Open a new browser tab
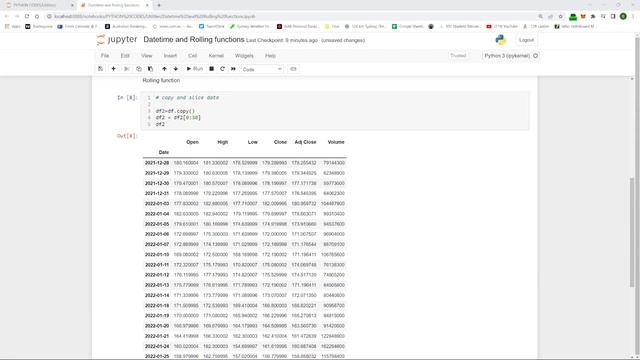Viewport: 640px width, 360px height. pos(159,5)
